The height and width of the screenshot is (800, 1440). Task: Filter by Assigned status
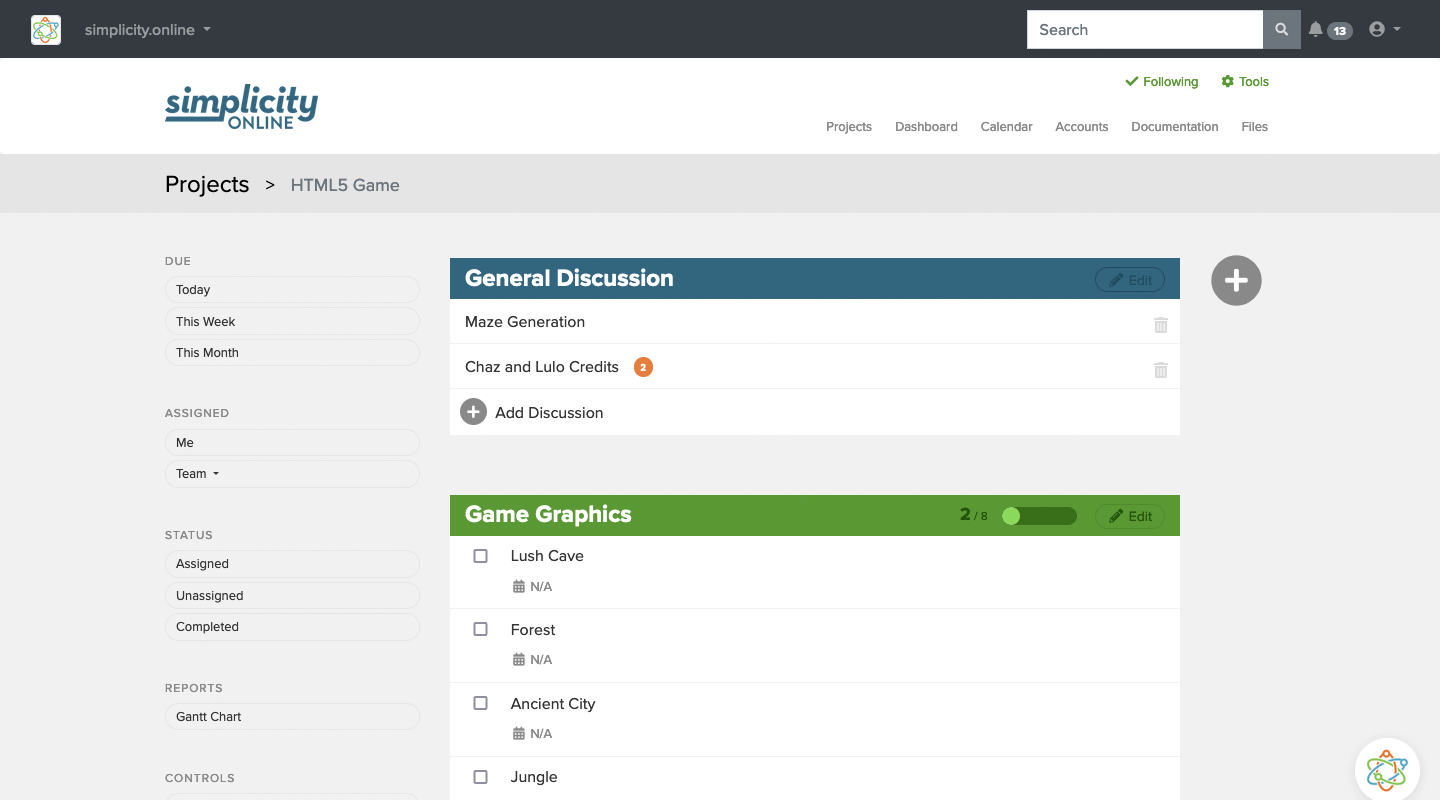point(292,564)
